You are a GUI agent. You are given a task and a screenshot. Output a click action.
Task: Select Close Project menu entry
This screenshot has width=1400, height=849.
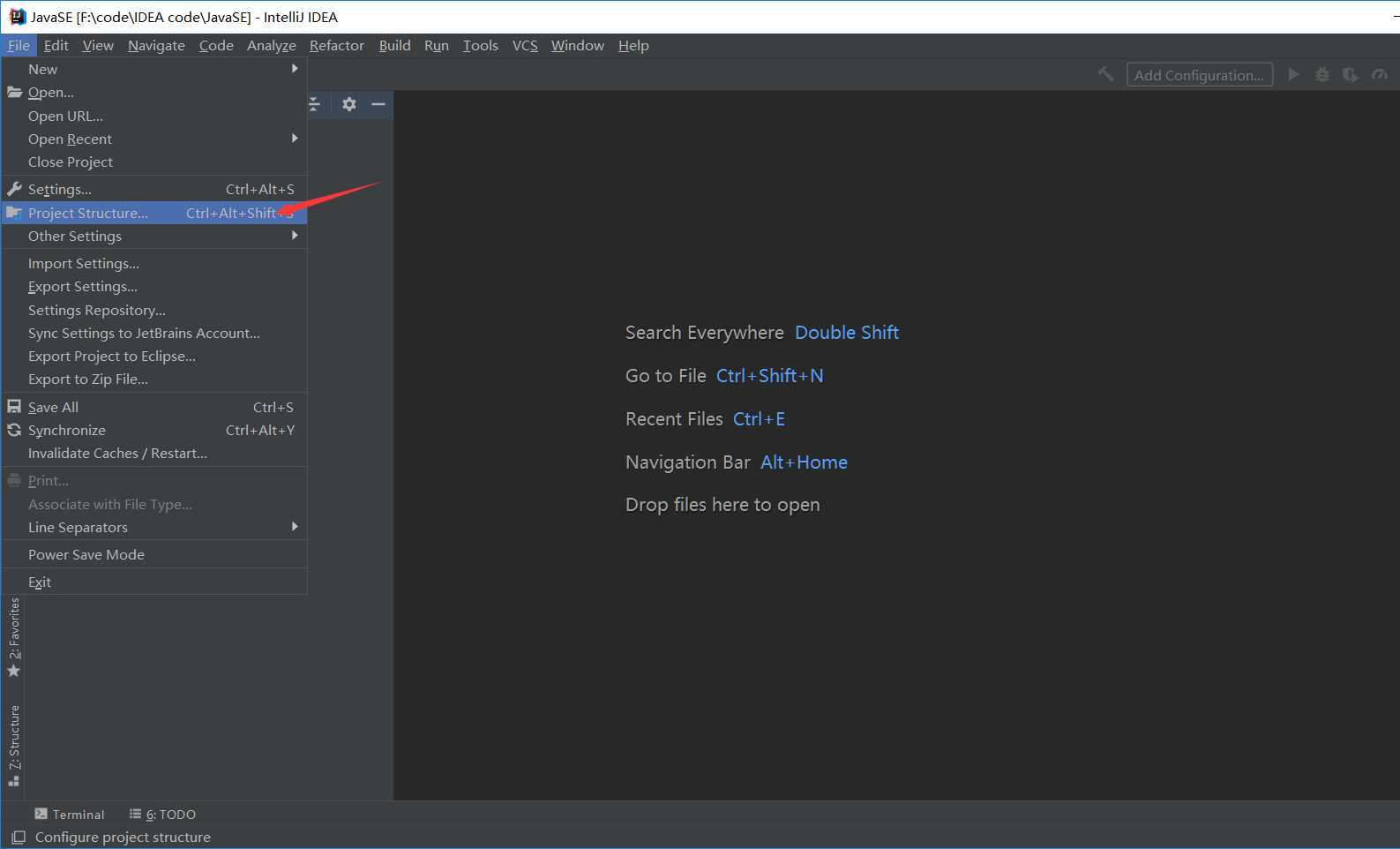(154, 162)
